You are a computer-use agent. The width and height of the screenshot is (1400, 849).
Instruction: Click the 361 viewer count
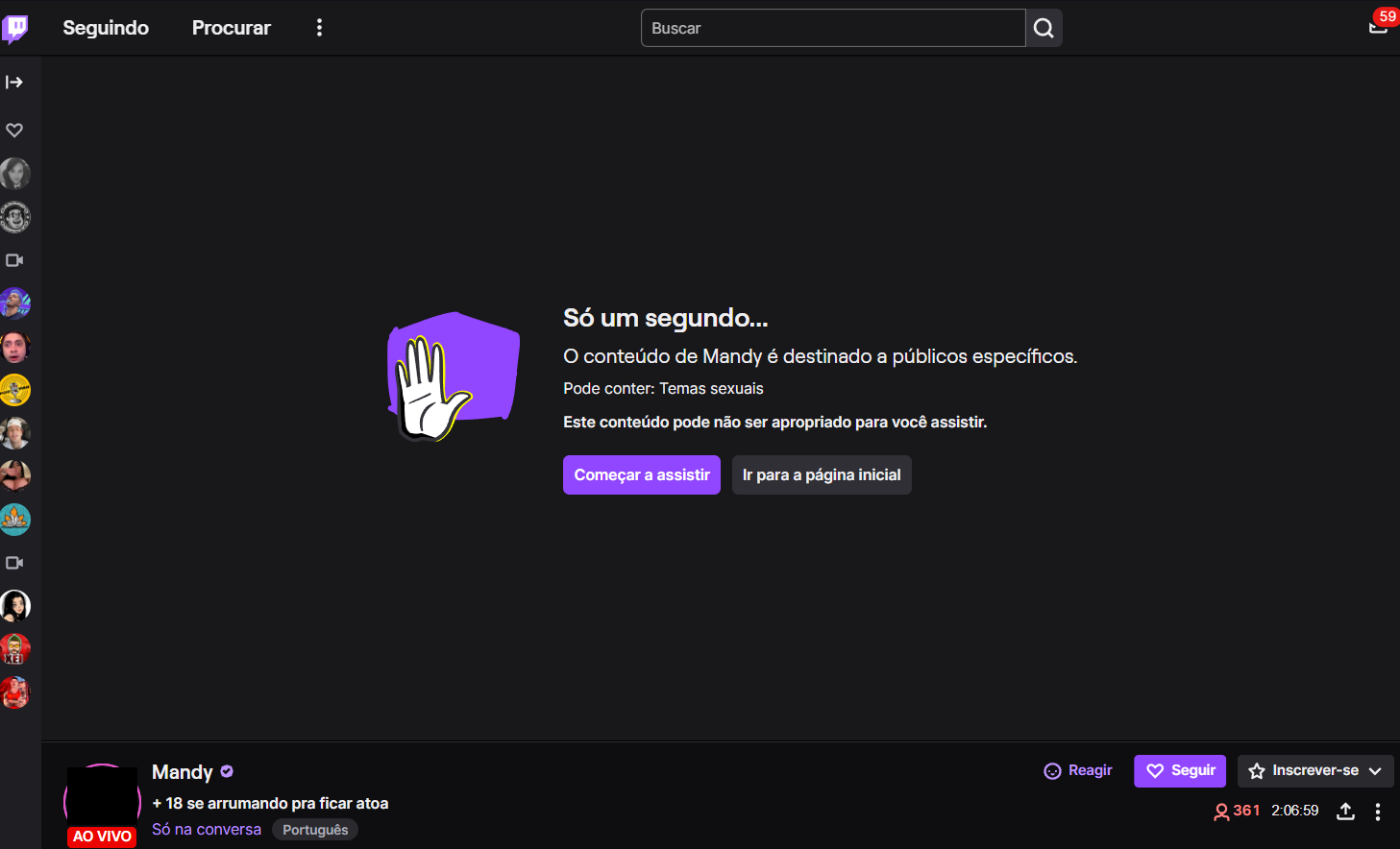click(1237, 812)
